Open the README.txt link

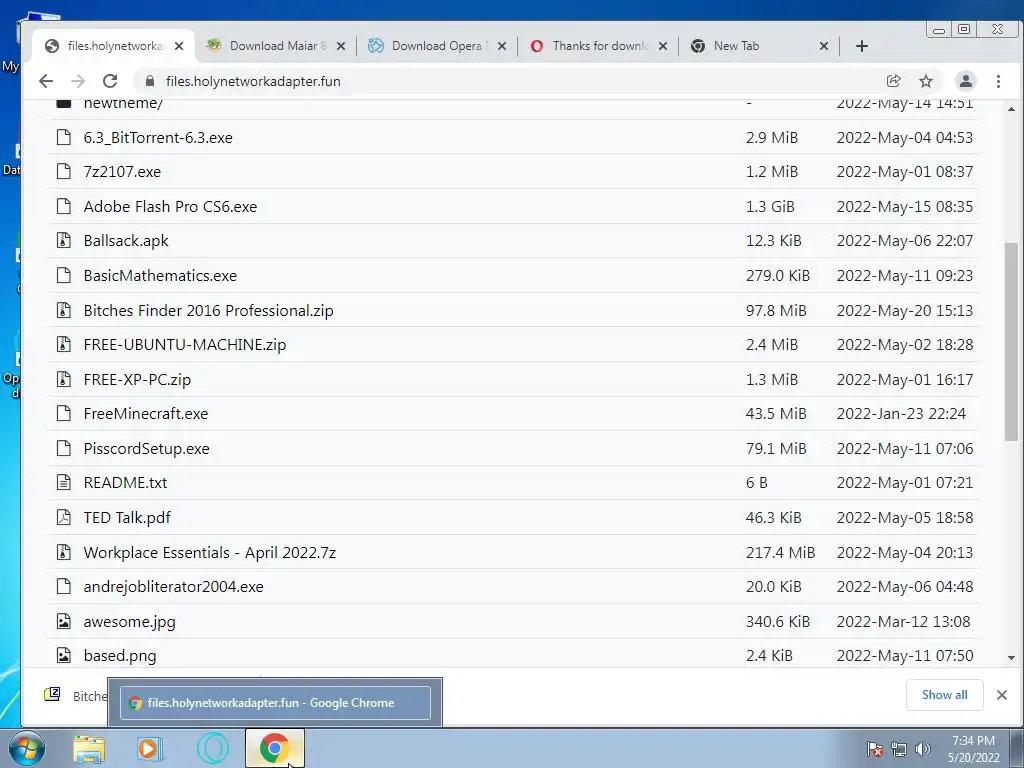point(125,483)
